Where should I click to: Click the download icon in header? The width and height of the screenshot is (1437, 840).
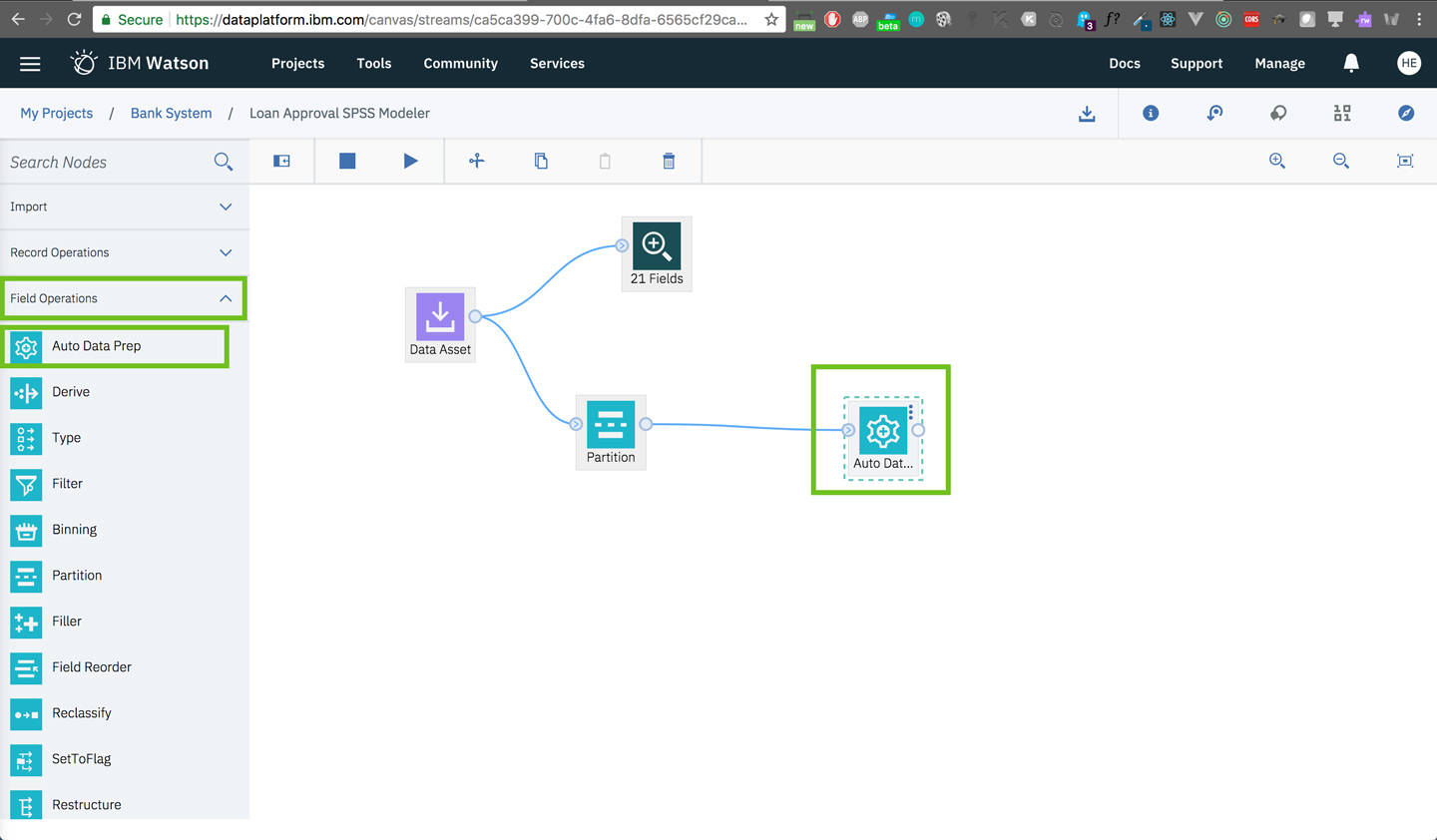[1087, 114]
